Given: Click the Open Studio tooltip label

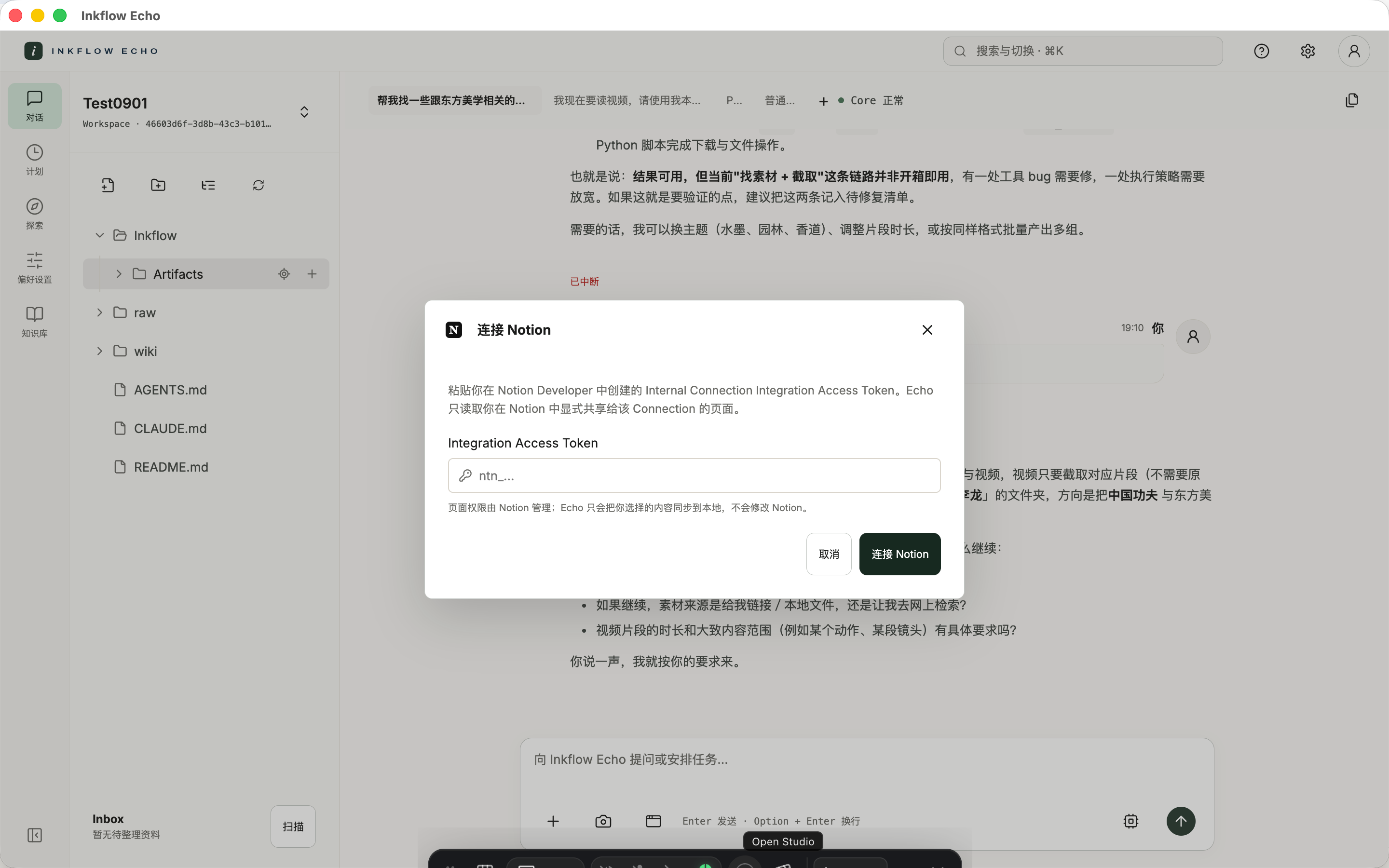Looking at the screenshot, I should click(783, 841).
